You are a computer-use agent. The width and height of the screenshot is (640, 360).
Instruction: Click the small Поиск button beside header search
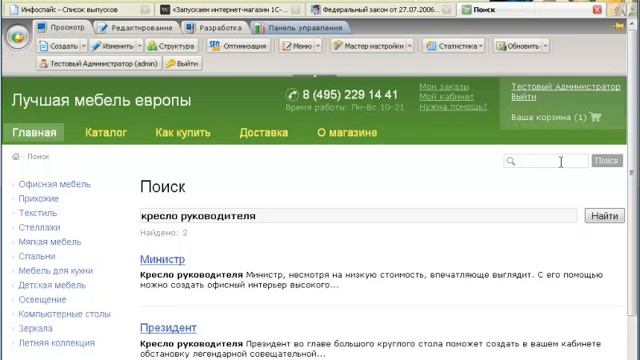point(607,161)
